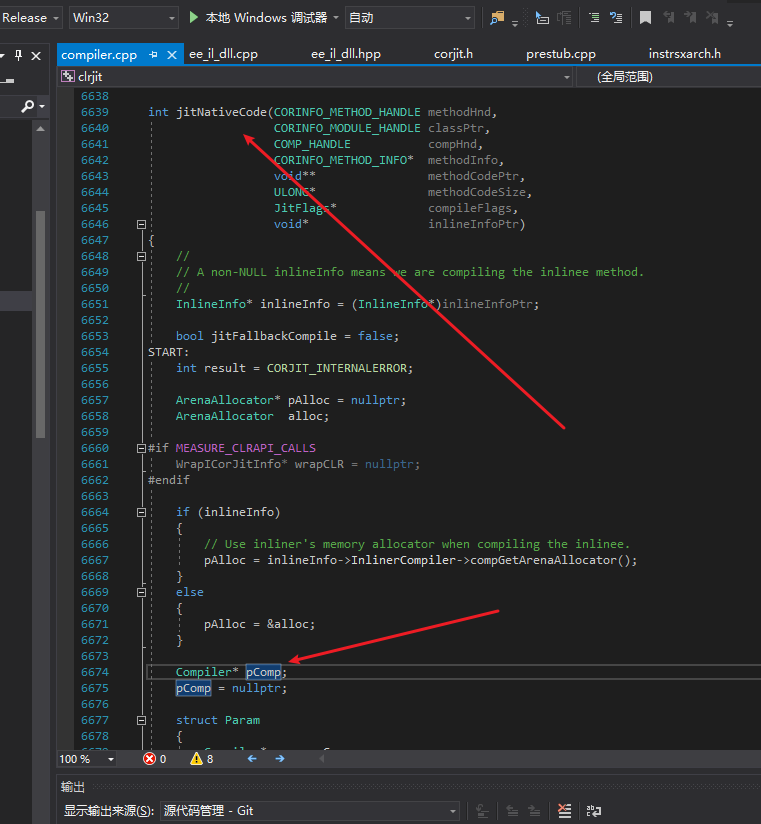Open the Release configuration dropdown

(30, 18)
